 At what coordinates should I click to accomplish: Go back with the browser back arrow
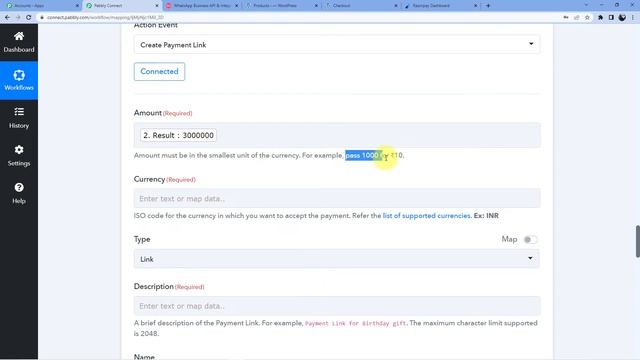[x=7, y=18]
